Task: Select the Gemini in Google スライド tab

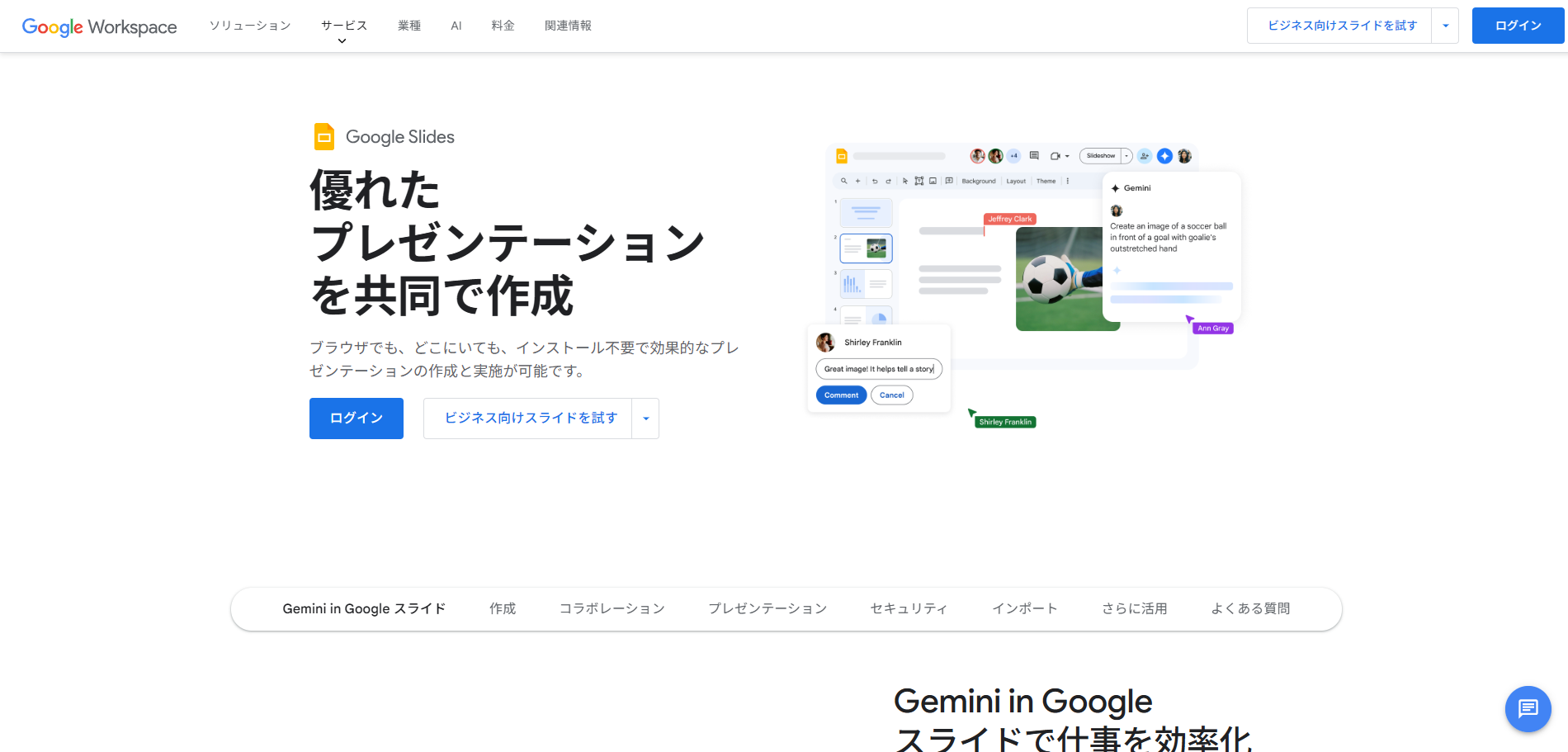Action: click(x=364, y=609)
